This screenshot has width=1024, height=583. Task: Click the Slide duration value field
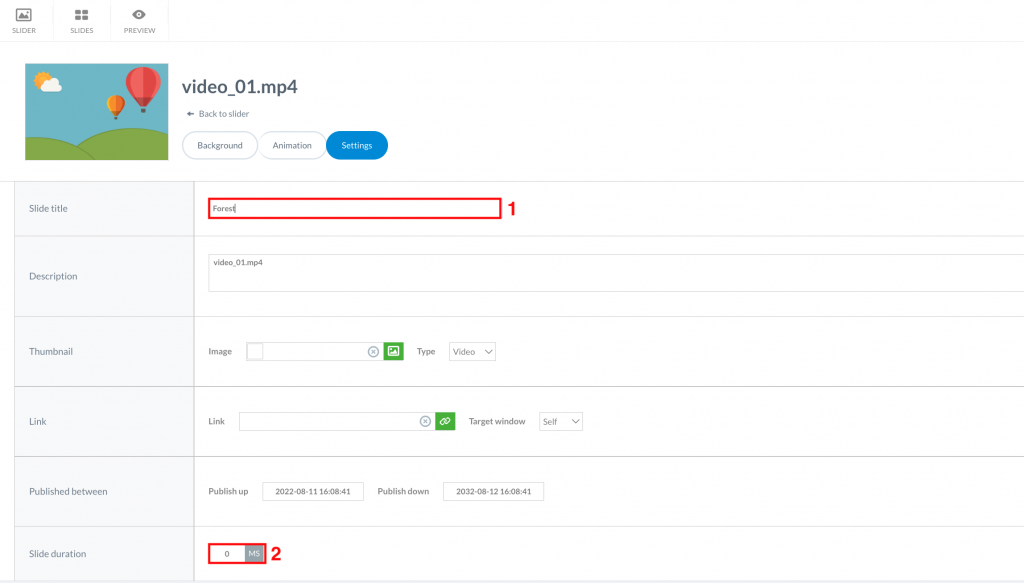(x=227, y=554)
